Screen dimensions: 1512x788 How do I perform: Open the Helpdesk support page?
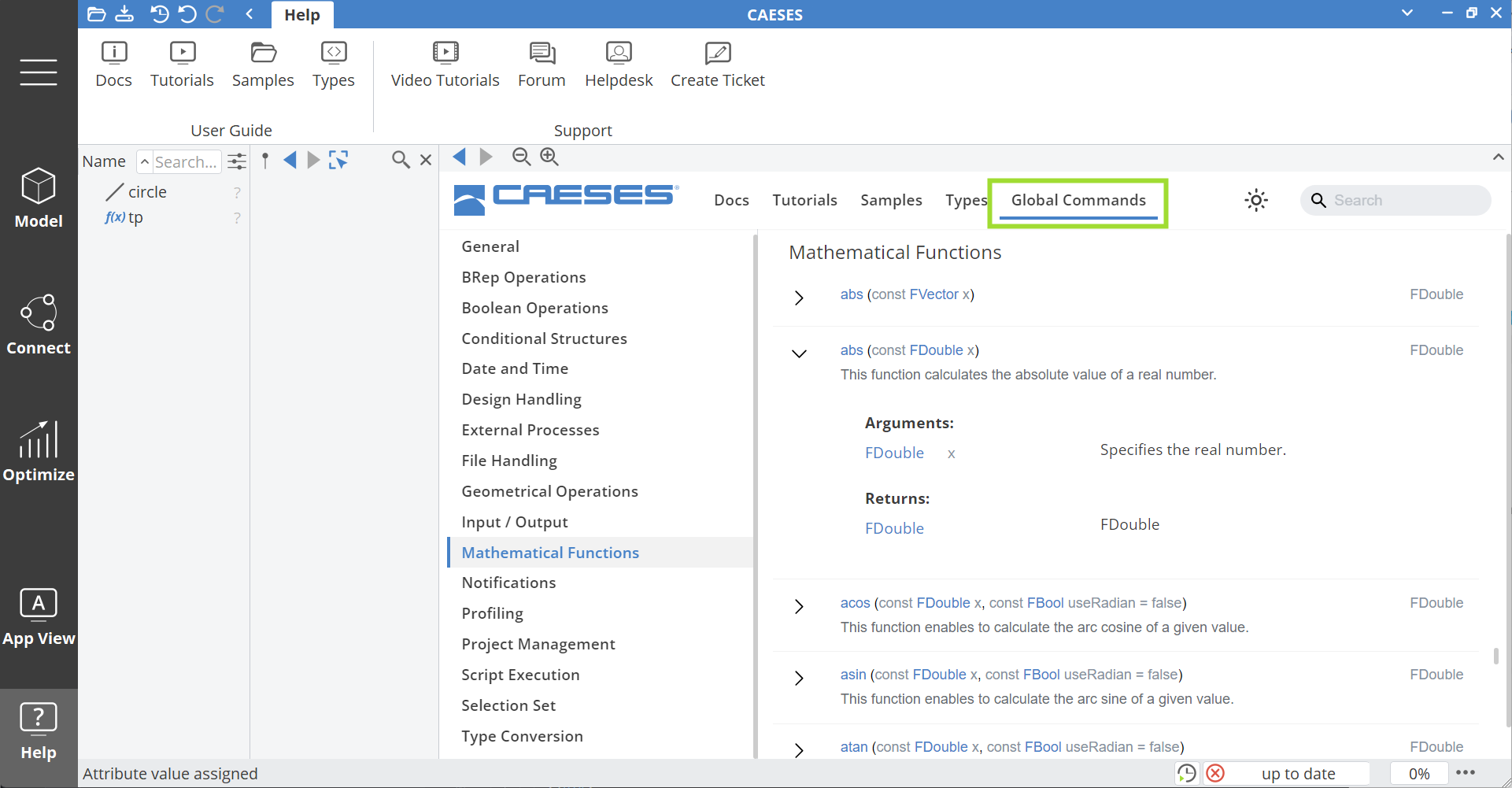pos(619,65)
